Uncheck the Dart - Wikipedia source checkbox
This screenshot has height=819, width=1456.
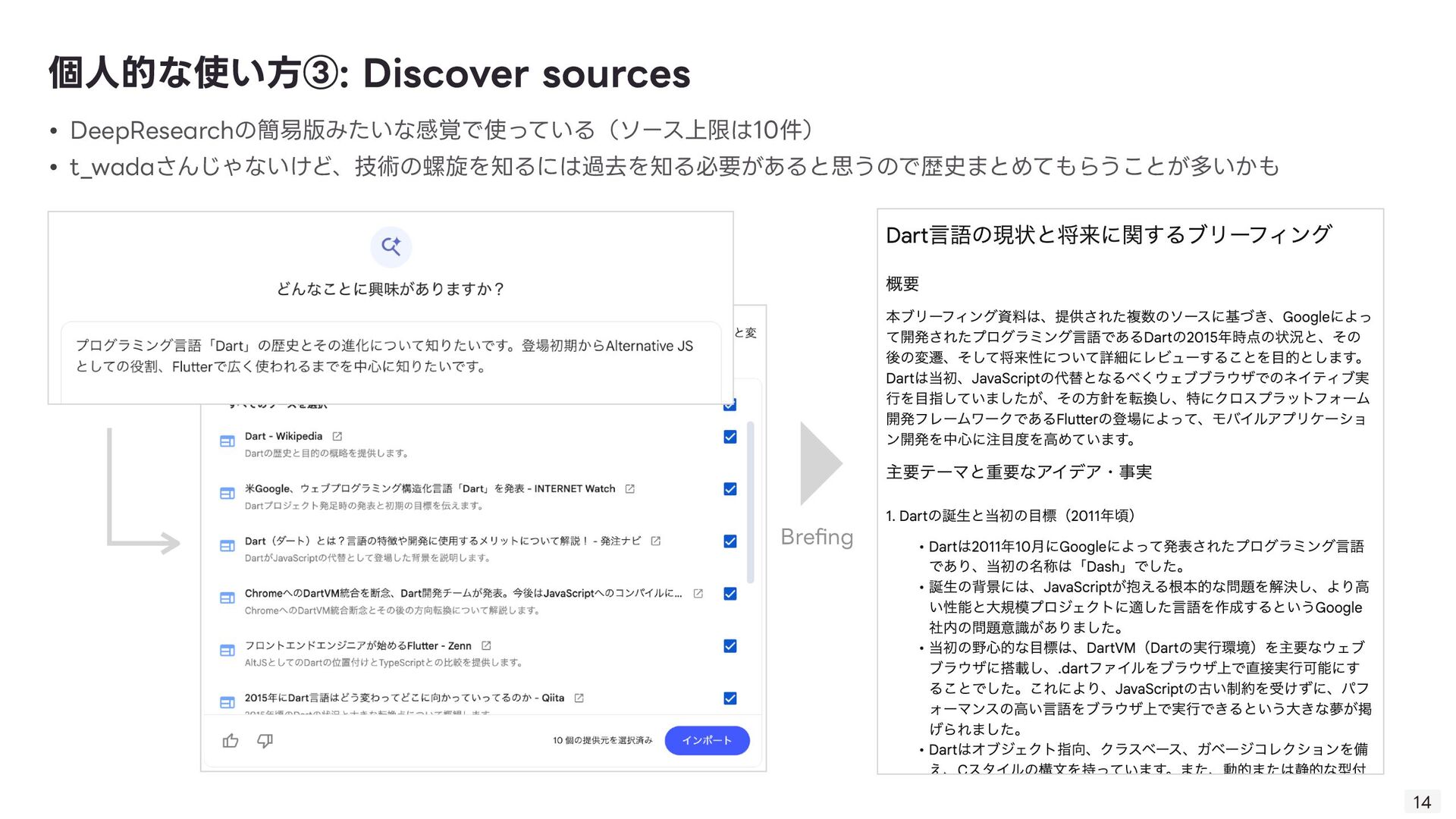[x=730, y=437]
